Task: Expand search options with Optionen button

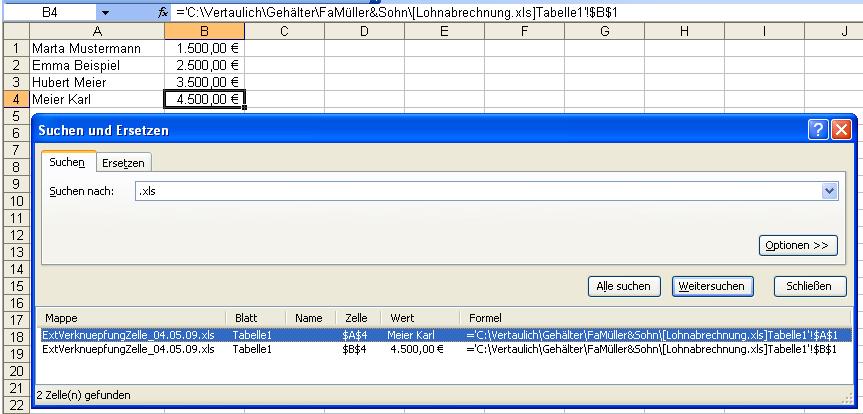Action: click(x=797, y=245)
